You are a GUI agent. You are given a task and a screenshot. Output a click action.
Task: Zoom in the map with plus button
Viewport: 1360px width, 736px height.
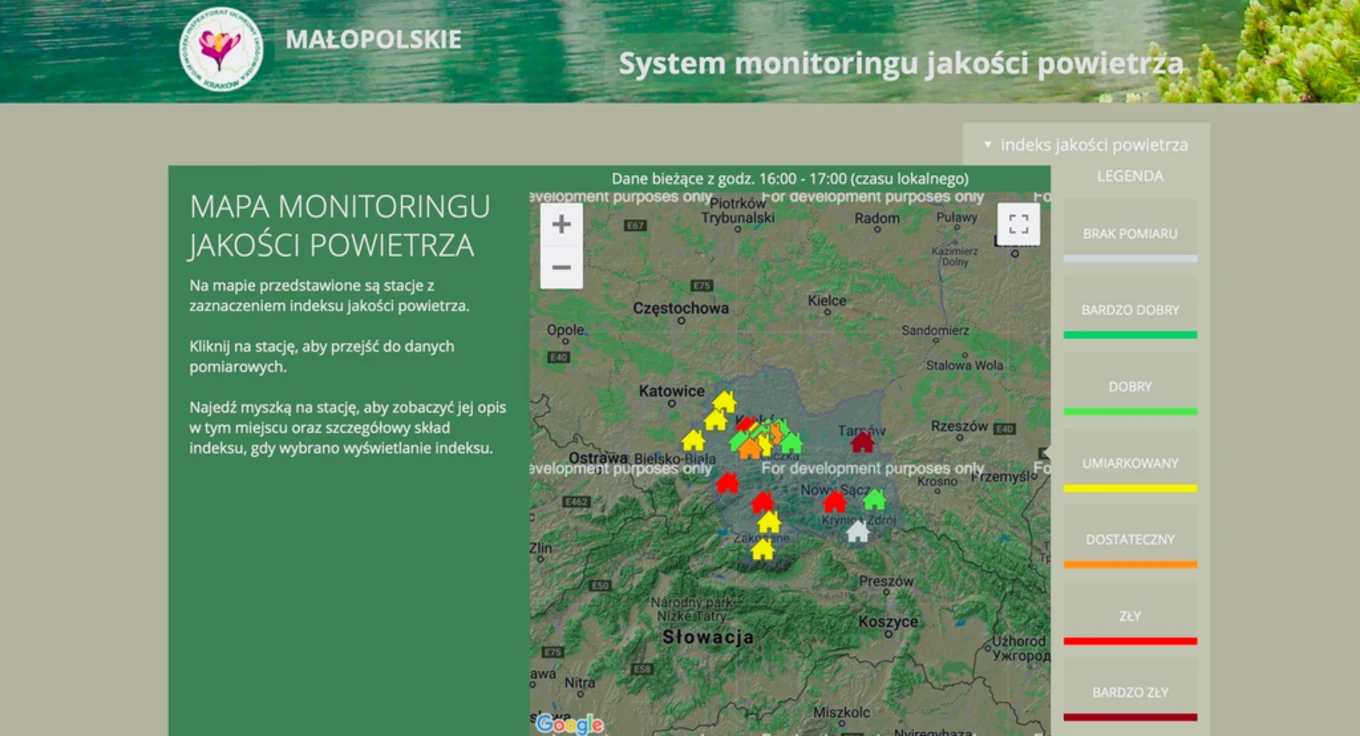click(561, 224)
